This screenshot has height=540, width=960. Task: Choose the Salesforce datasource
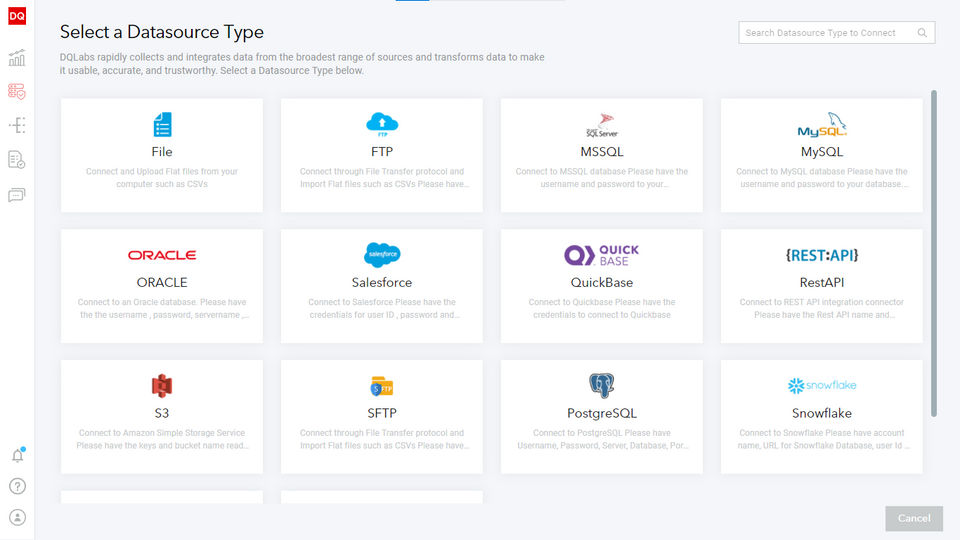pos(382,285)
